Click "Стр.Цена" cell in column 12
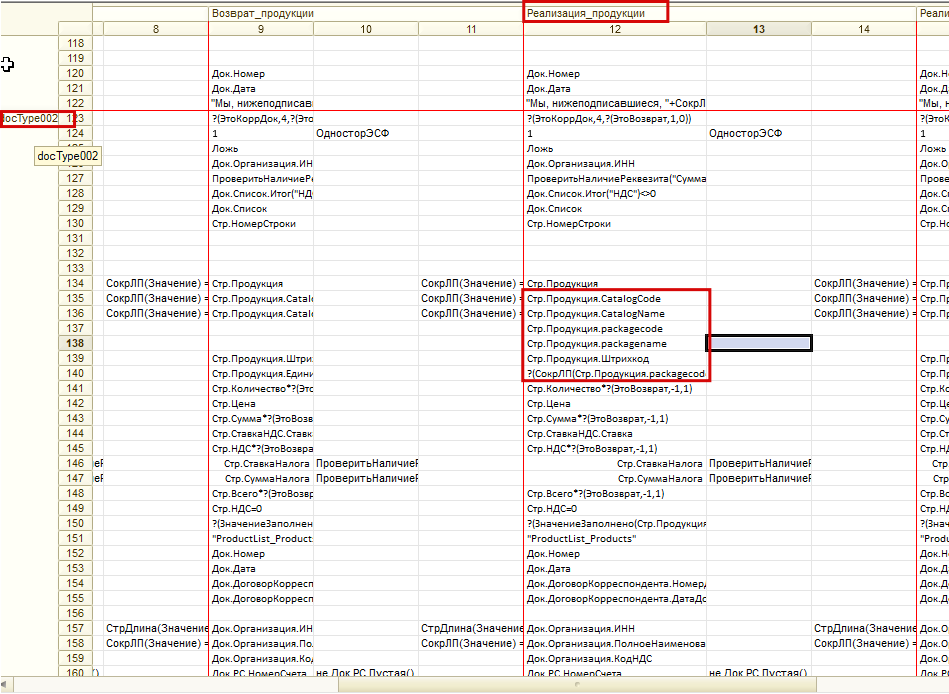The height and width of the screenshot is (694, 949). click(x=615, y=403)
